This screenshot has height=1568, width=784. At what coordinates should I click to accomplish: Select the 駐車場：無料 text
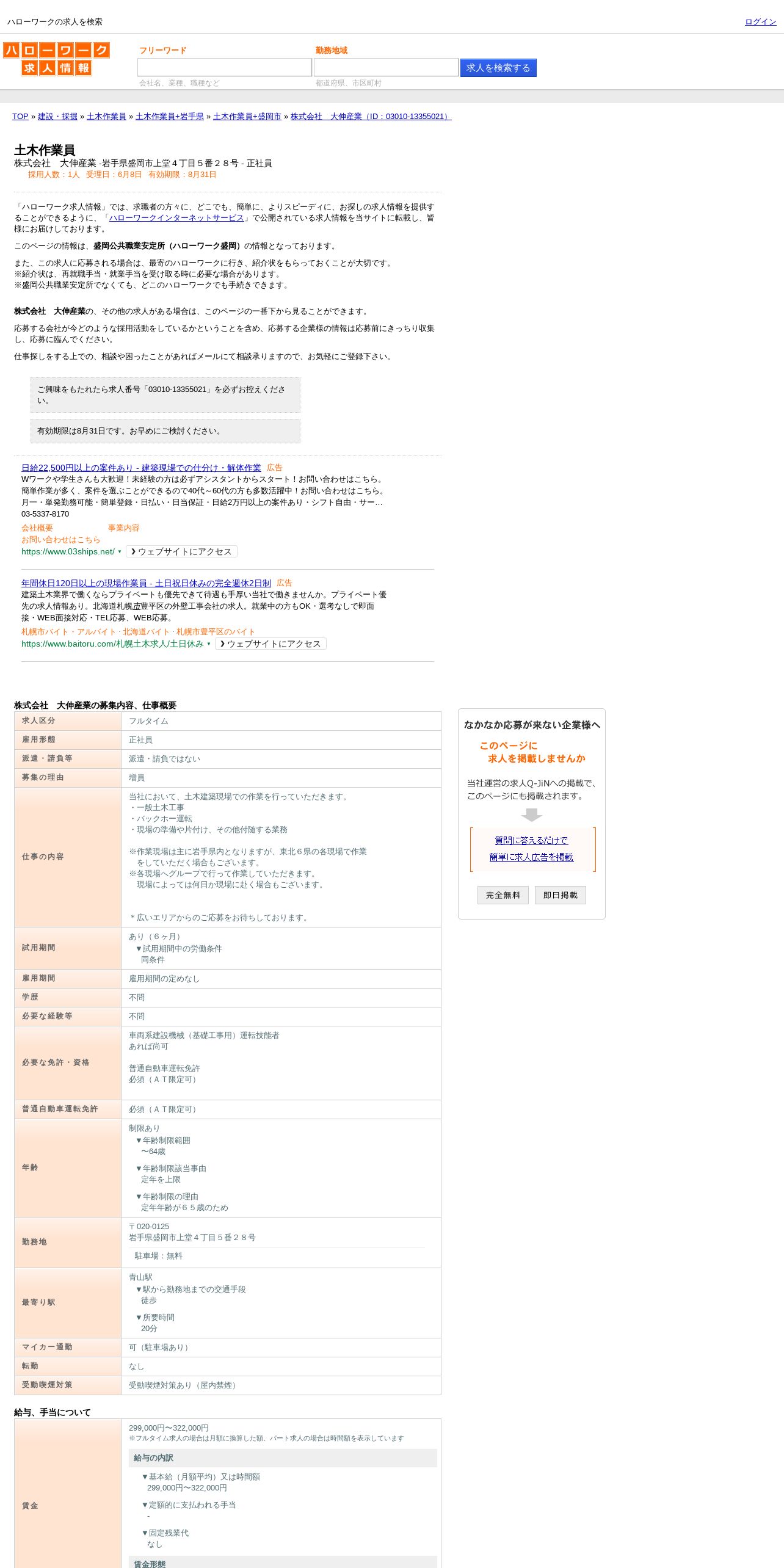coord(159,1256)
